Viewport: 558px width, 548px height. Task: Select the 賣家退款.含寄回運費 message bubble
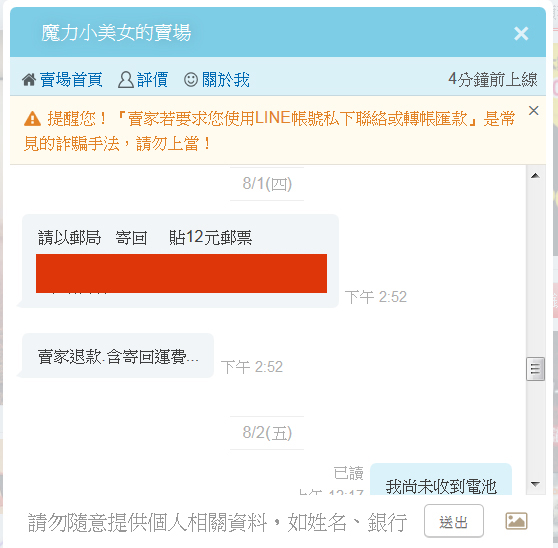[118, 355]
